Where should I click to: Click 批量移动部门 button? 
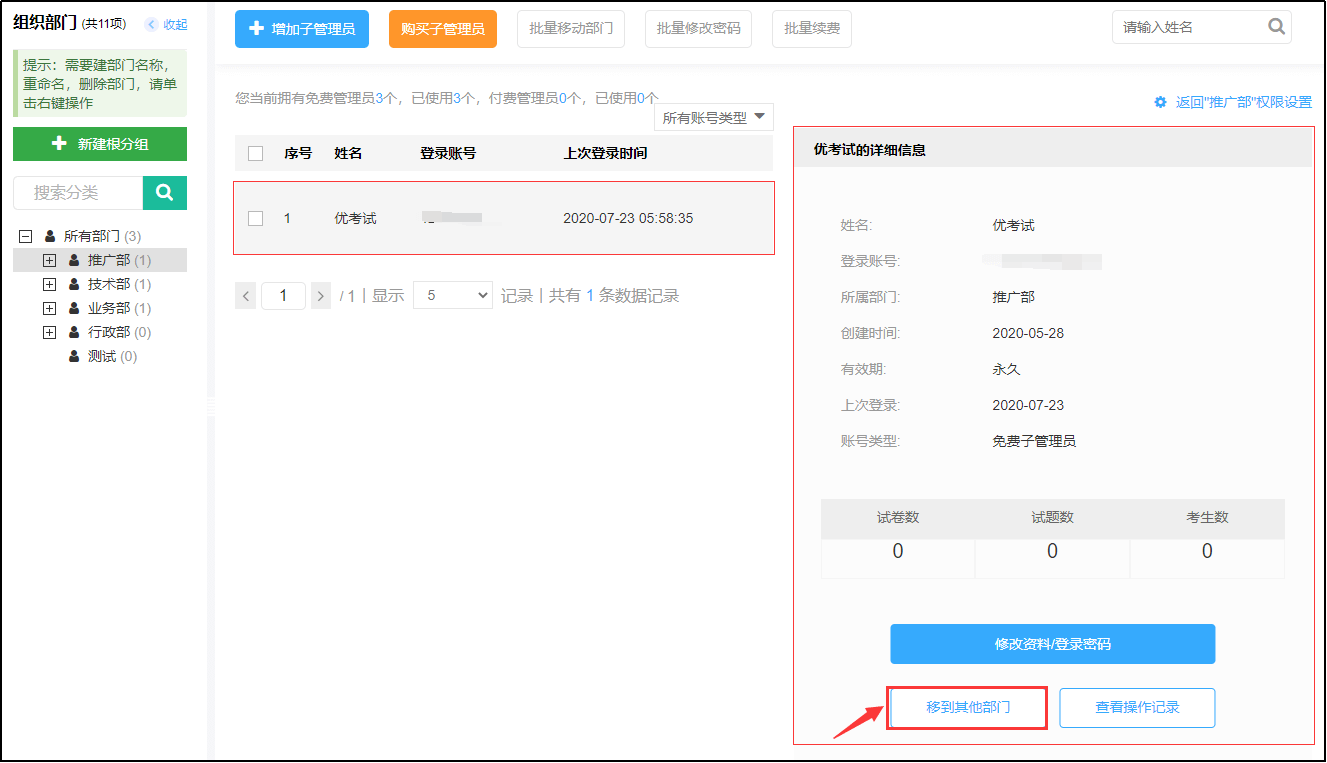tap(571, 29)
